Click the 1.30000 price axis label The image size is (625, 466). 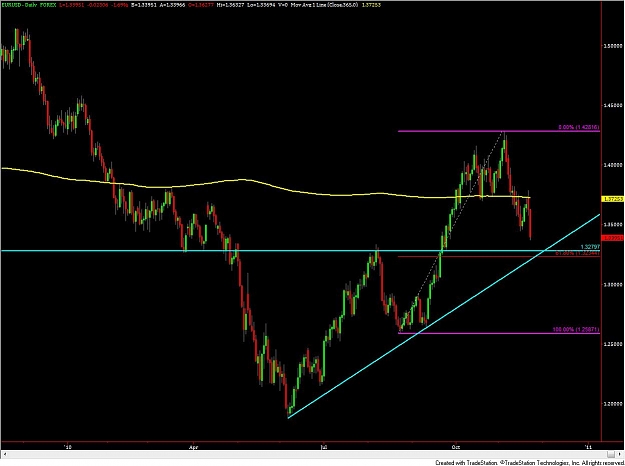pyautogui.click(x=613, y=284)
